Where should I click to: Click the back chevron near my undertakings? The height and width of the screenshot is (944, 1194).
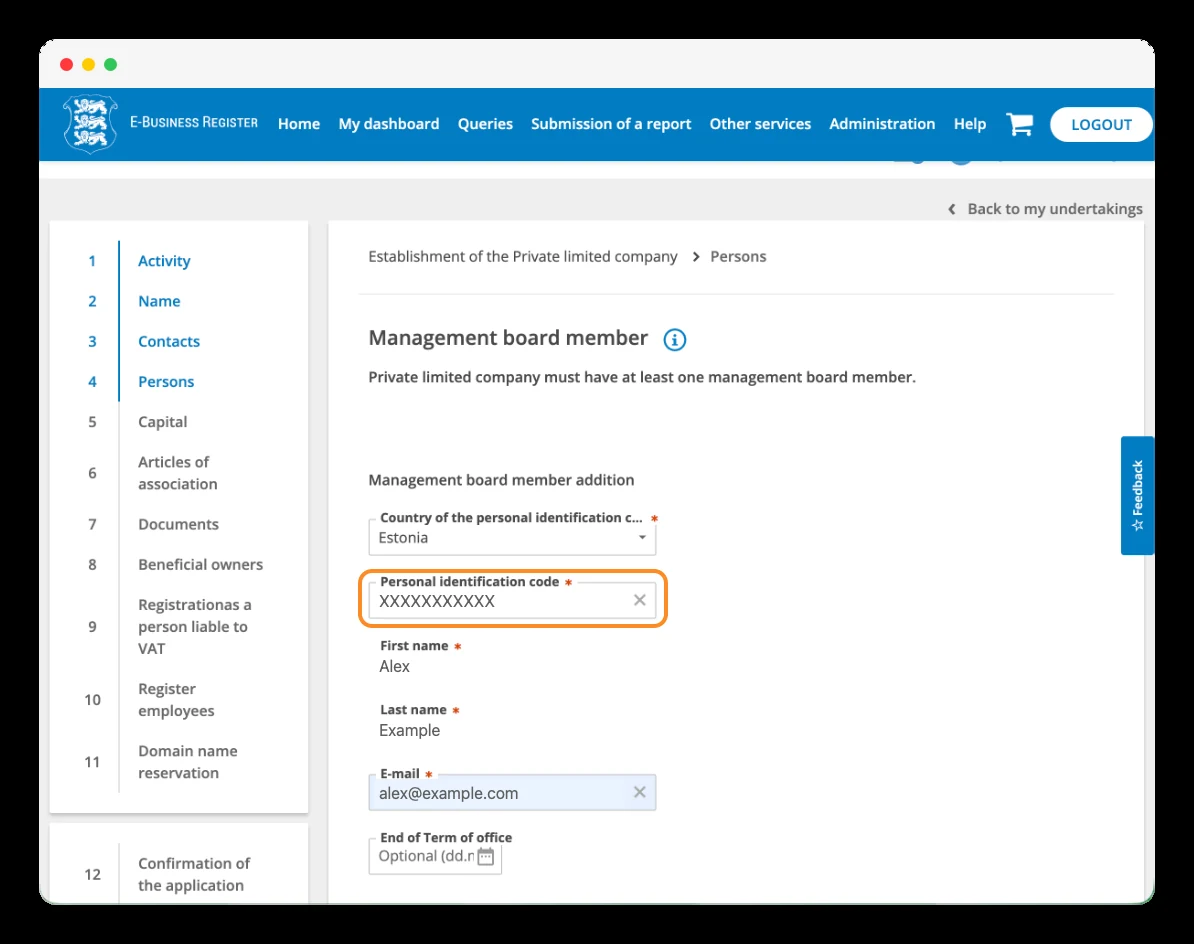coord(952,209)
